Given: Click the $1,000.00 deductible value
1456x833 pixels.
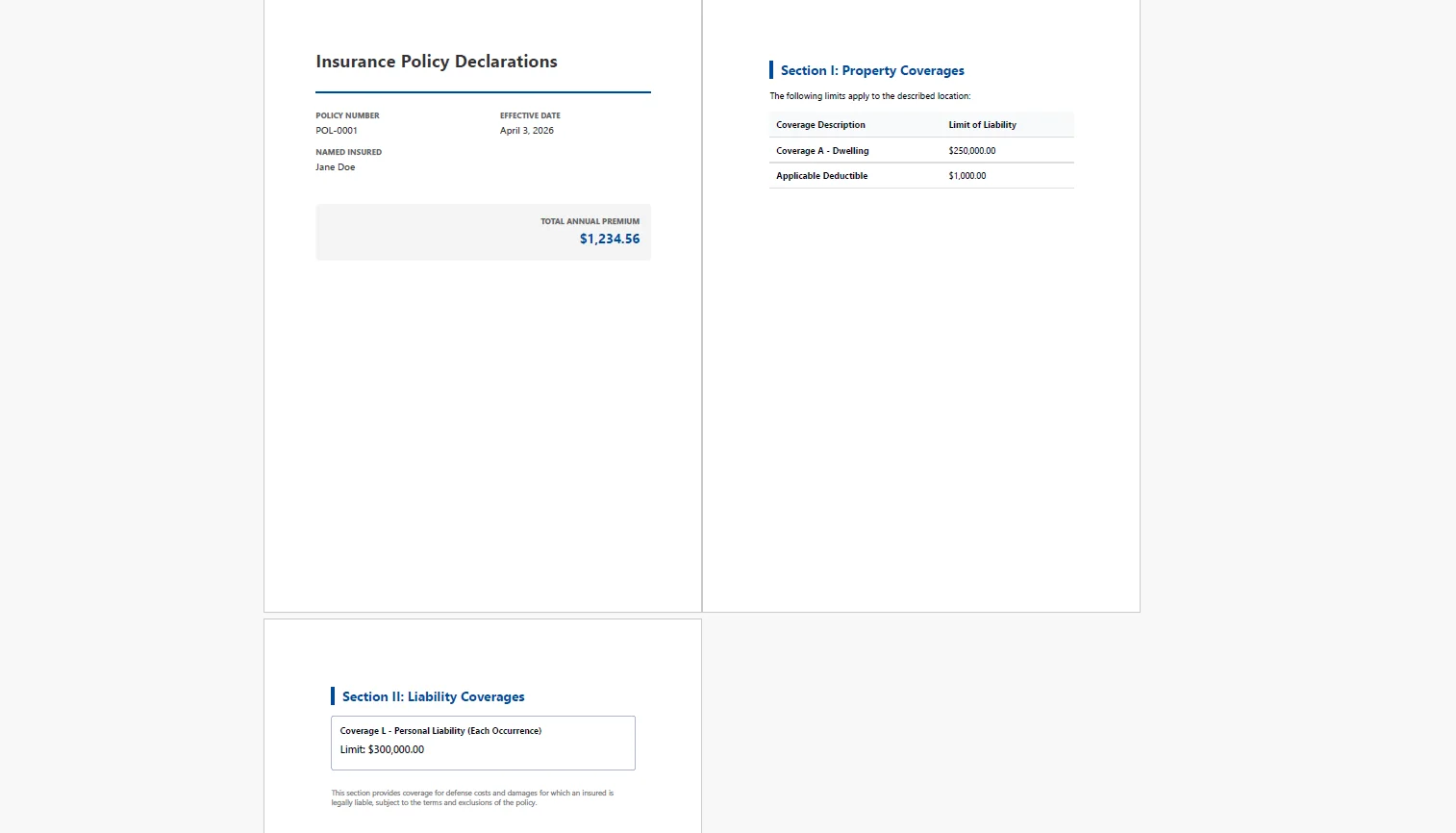Looking at the screenshot, I should [x=966, y=176].
